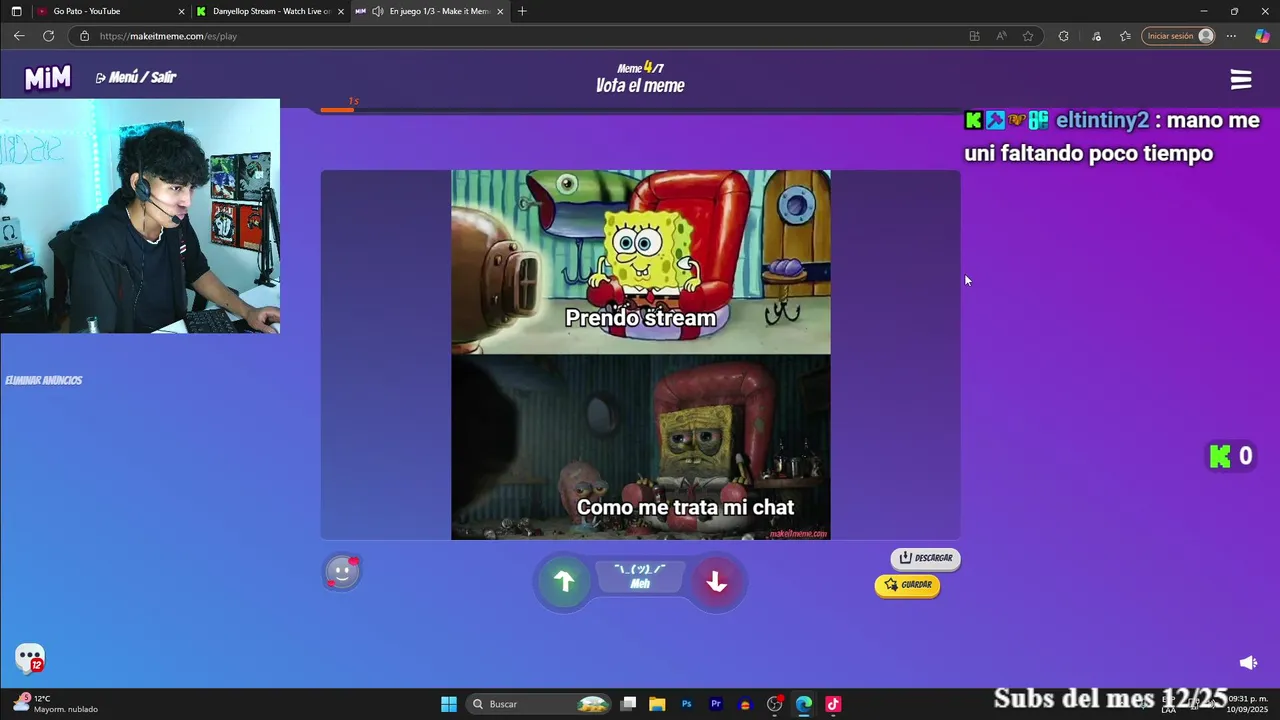Vote Meh on the meme

click(x=640, y=576)
